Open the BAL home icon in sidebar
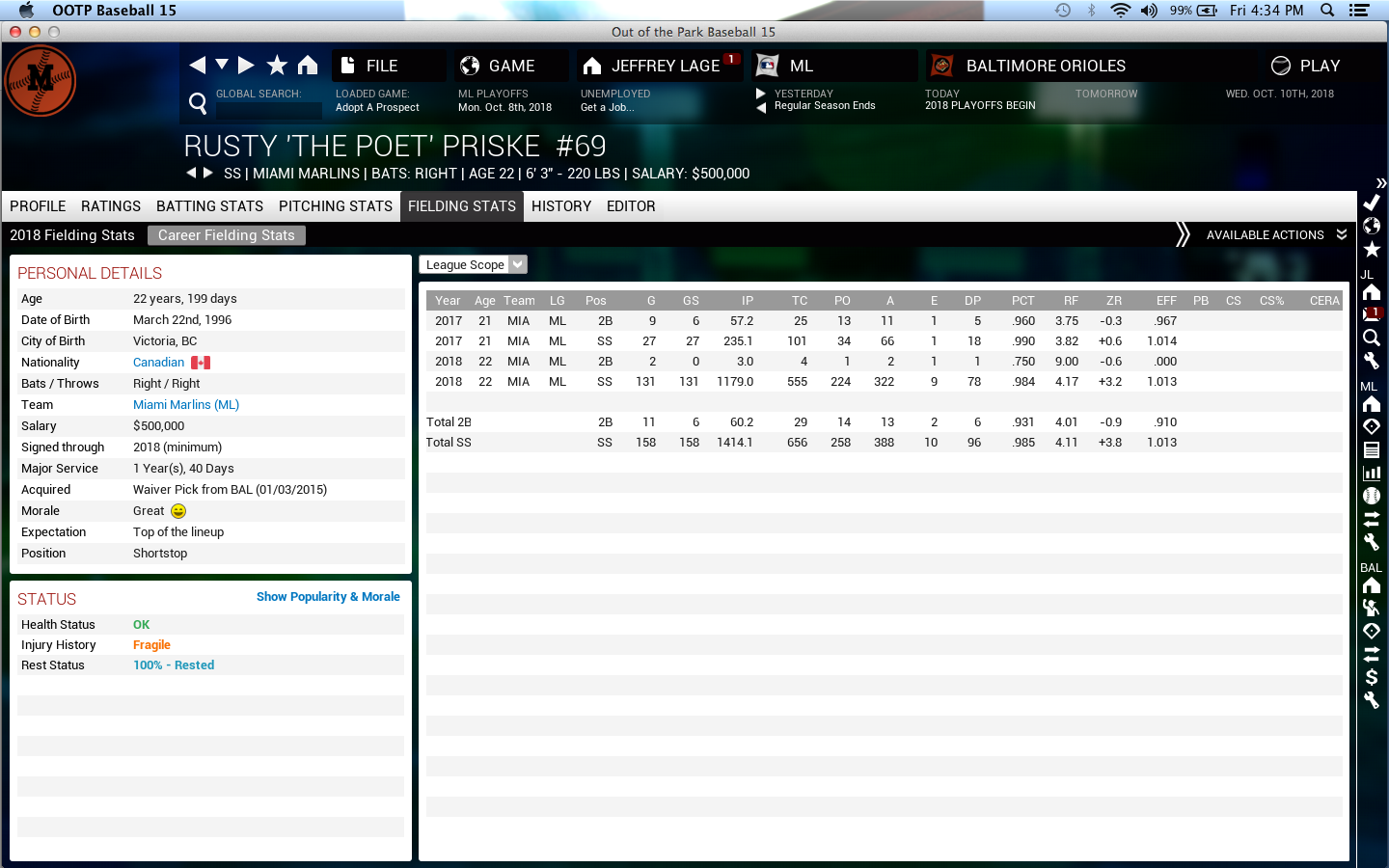The image size is (1389, 868). click(x=1372, y=585)
